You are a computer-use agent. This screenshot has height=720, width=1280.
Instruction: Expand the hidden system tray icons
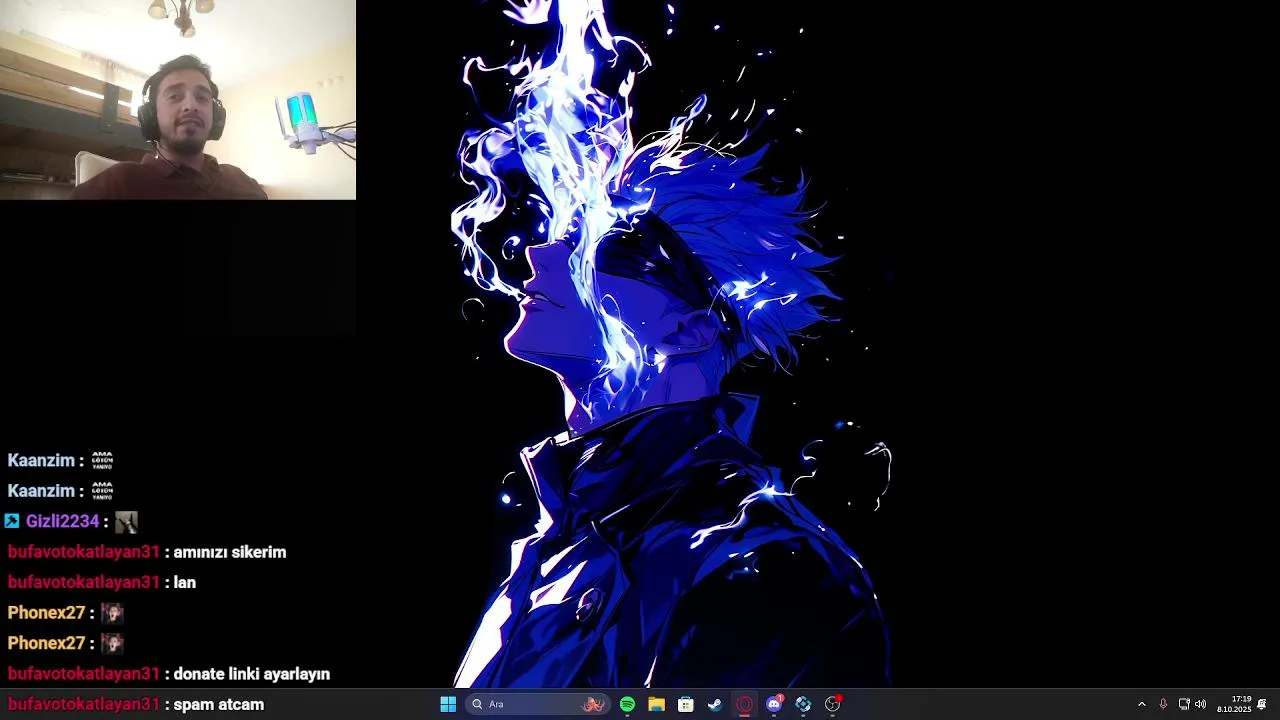coord(1142,704)
